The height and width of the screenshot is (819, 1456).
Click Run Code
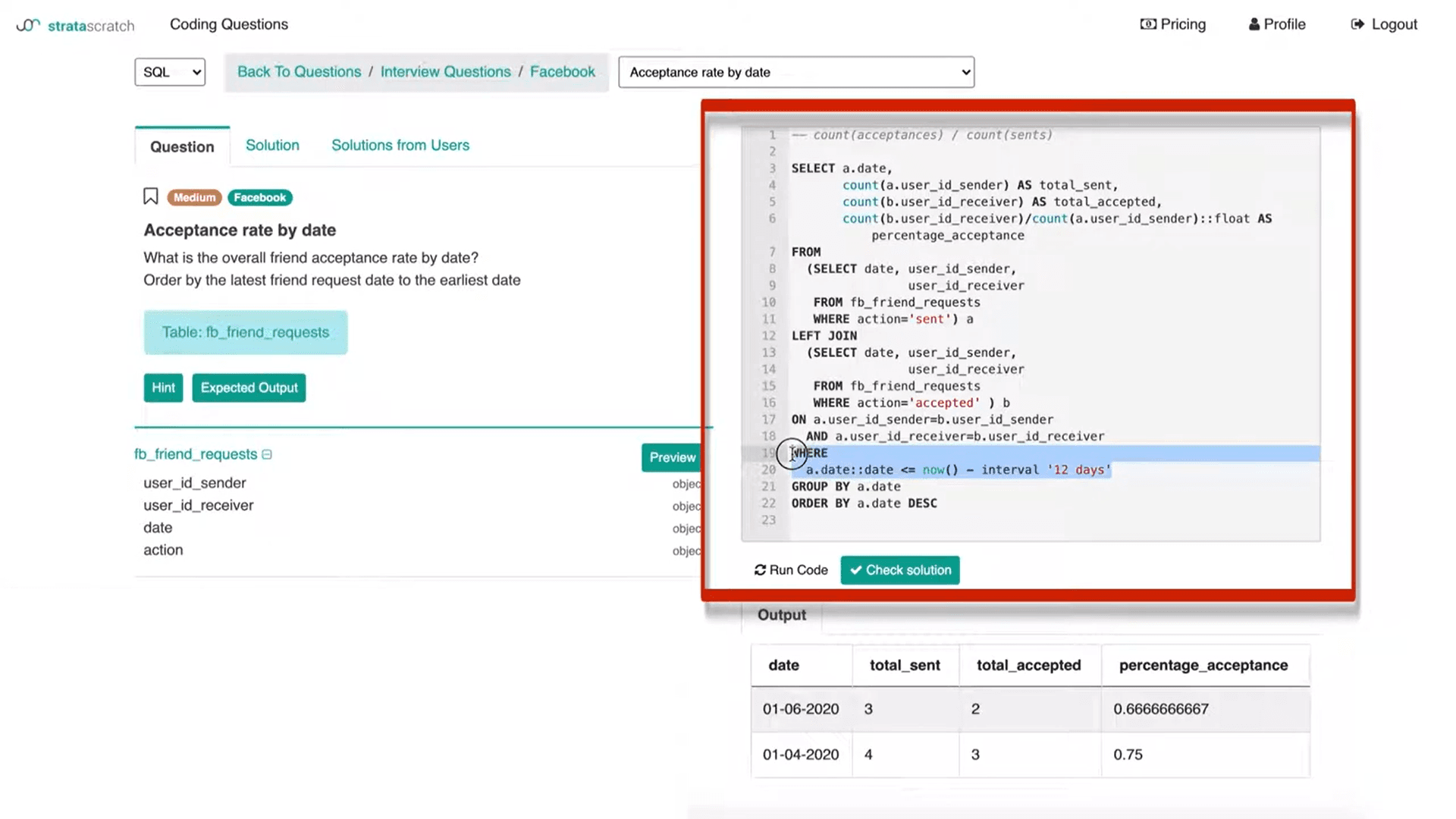[791, 570]
